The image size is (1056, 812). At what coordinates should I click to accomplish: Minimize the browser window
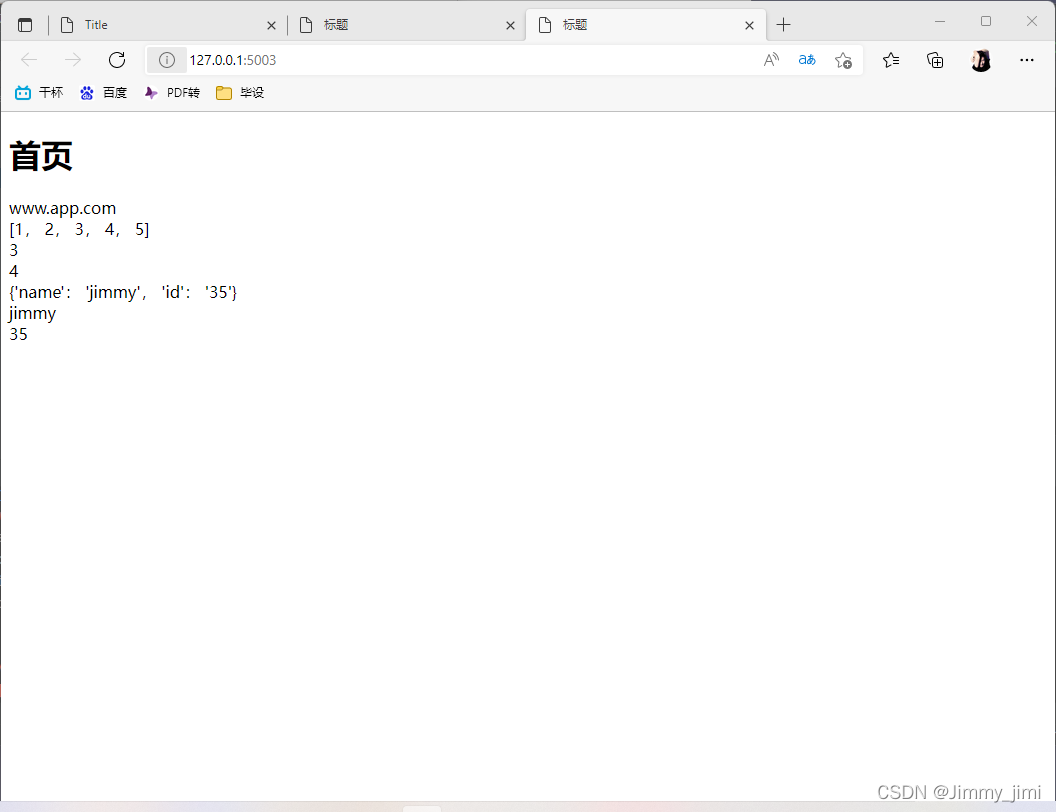(x=940, y=22)
